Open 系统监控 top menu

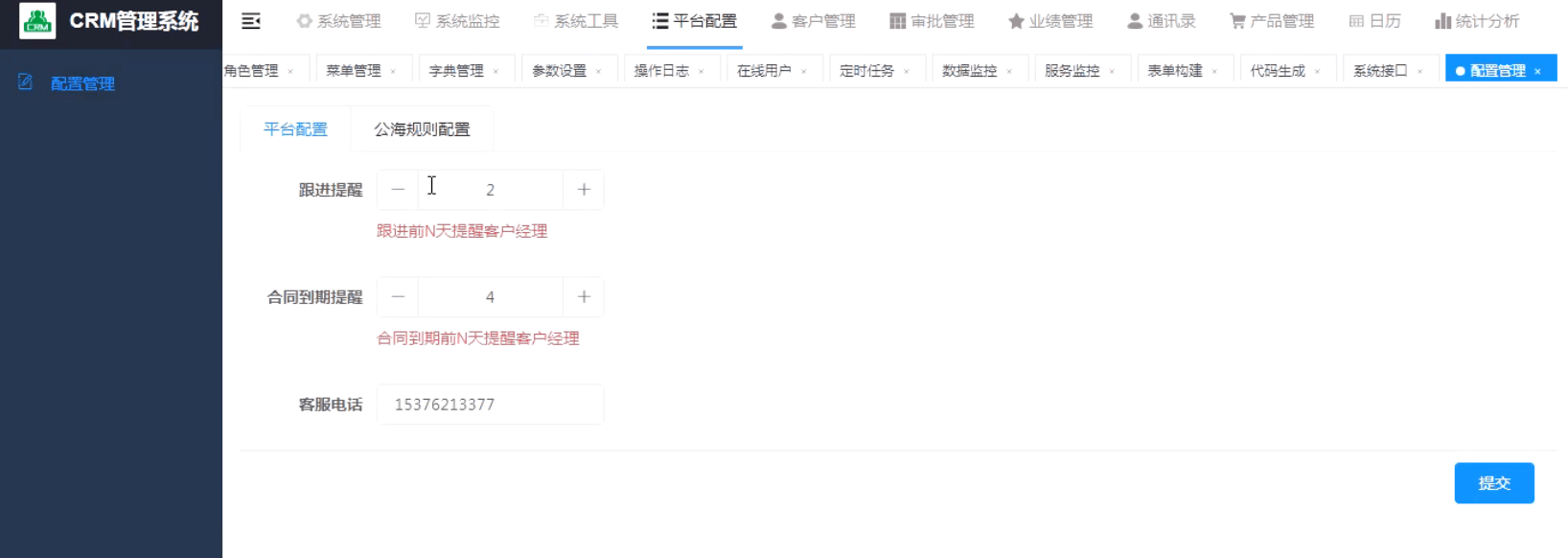coord(457,21)
